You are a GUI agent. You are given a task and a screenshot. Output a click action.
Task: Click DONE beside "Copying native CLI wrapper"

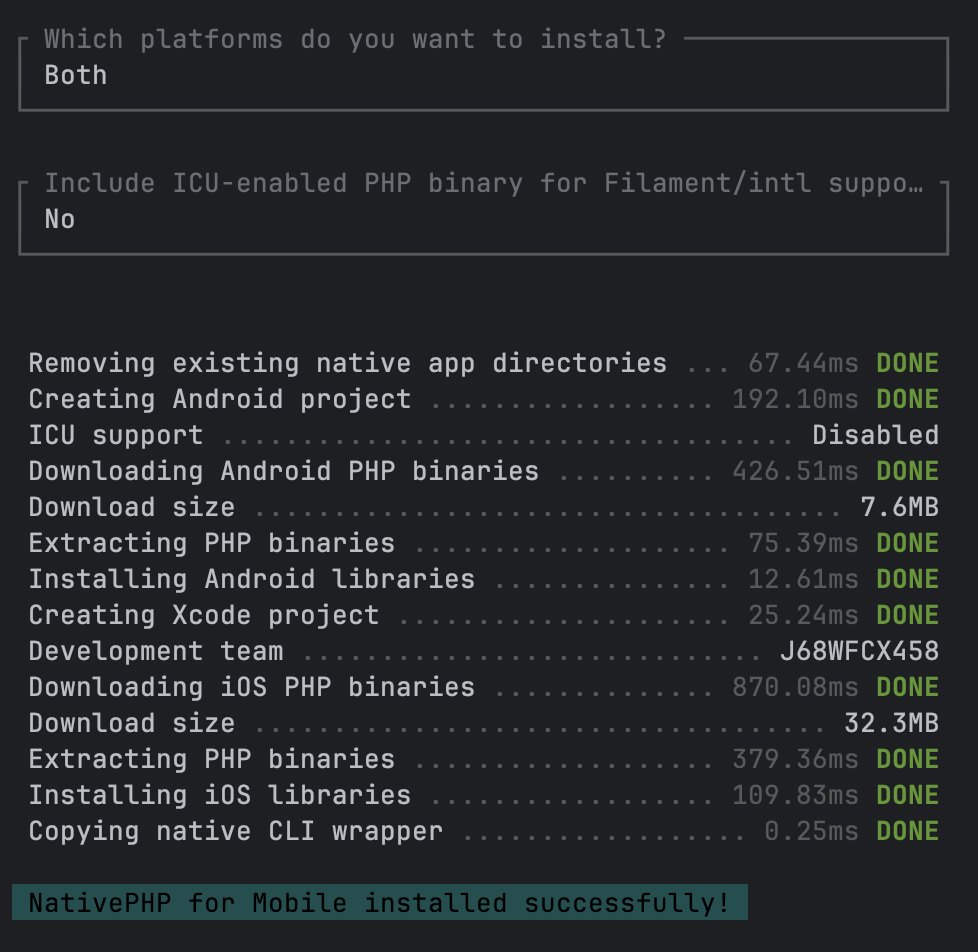[907, 831]
